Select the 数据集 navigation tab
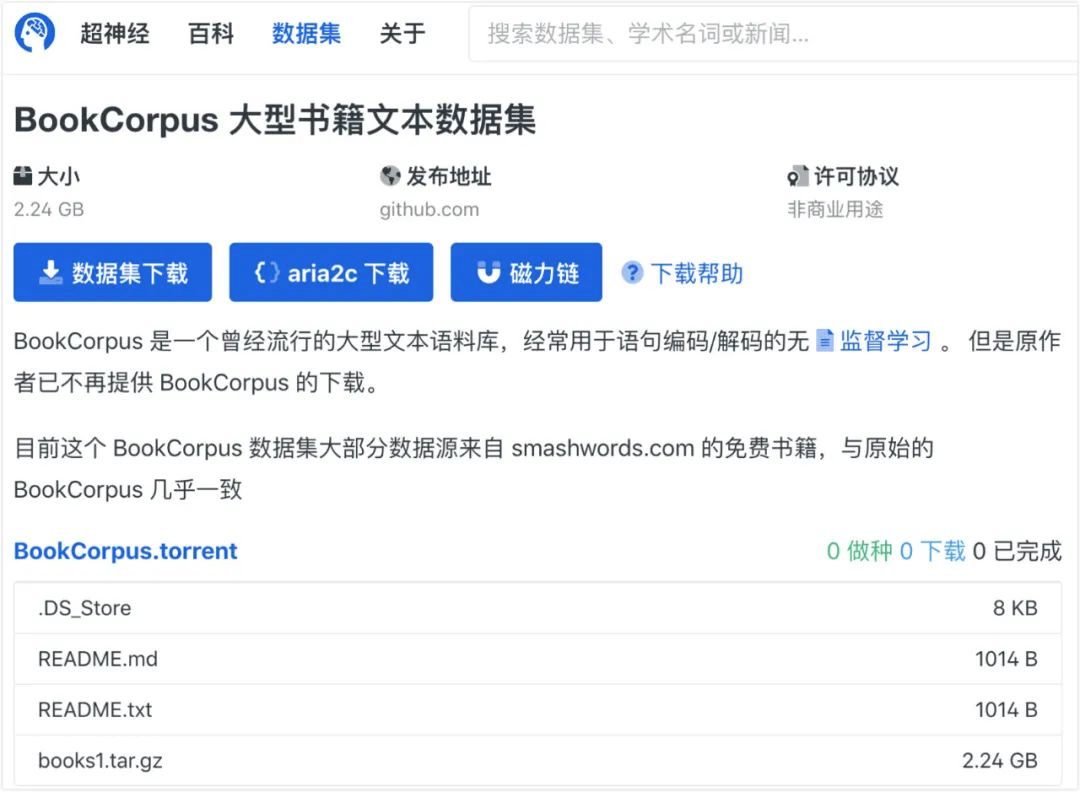The width and height of the screenshot is (1080, 792). pyautogui.click(x=306, y=33)
